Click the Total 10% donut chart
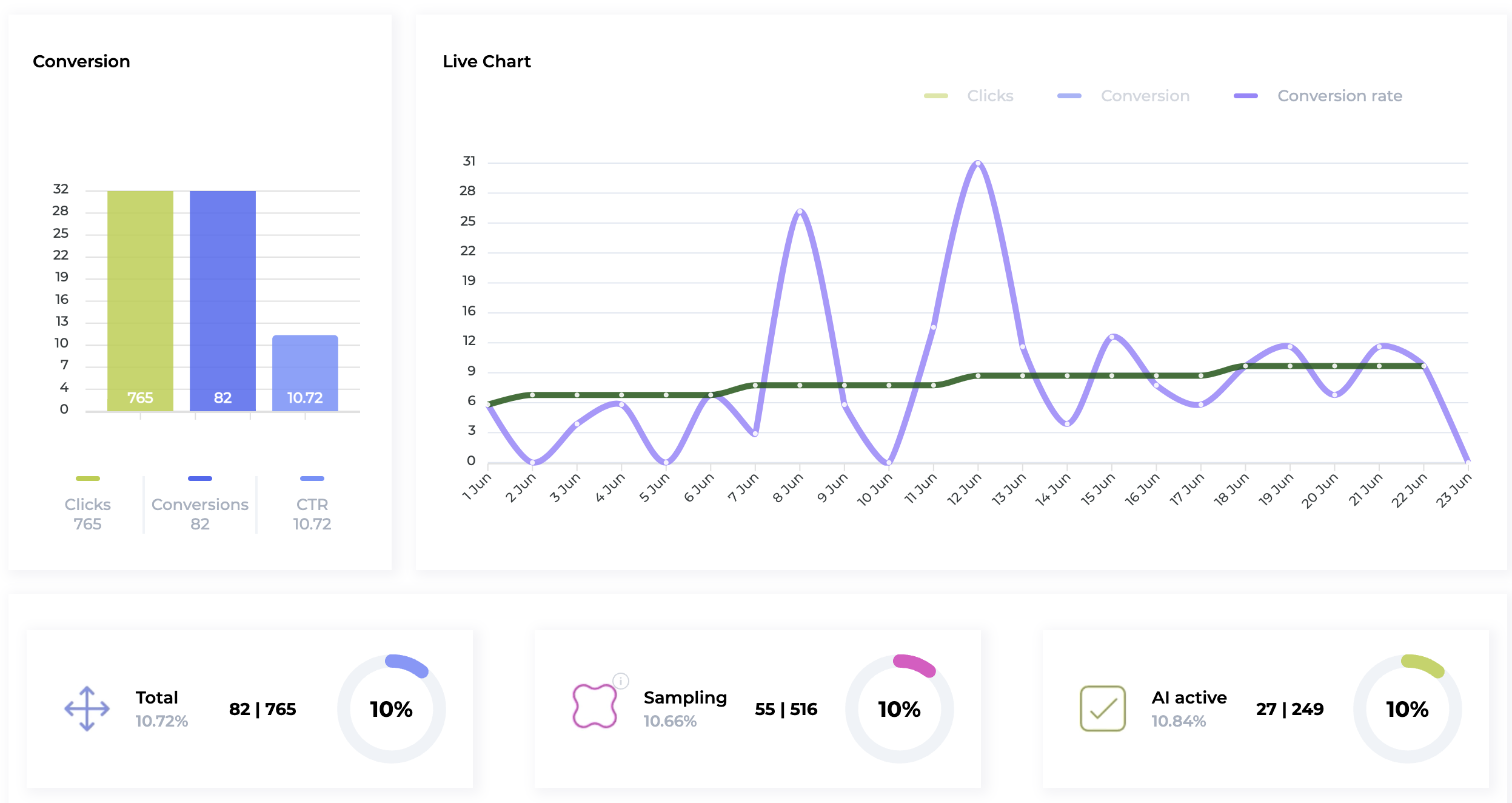 pos(392,708)
